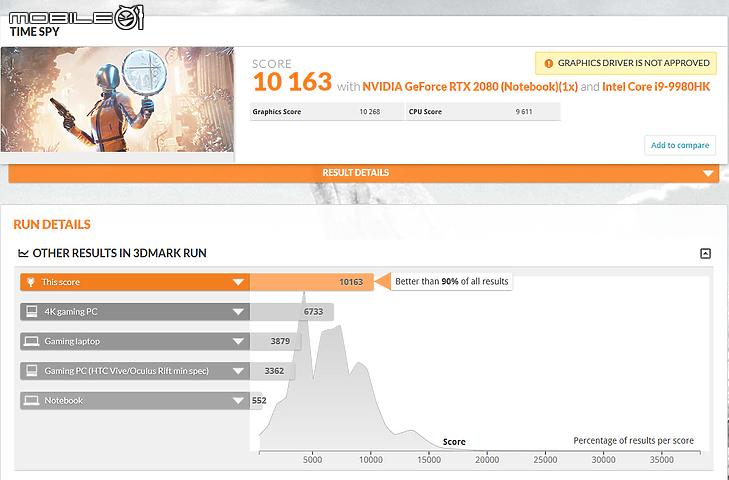Viewport: 729px width, 480px height.
Task: Click the 552 score bar value
Action: [259, 400]
